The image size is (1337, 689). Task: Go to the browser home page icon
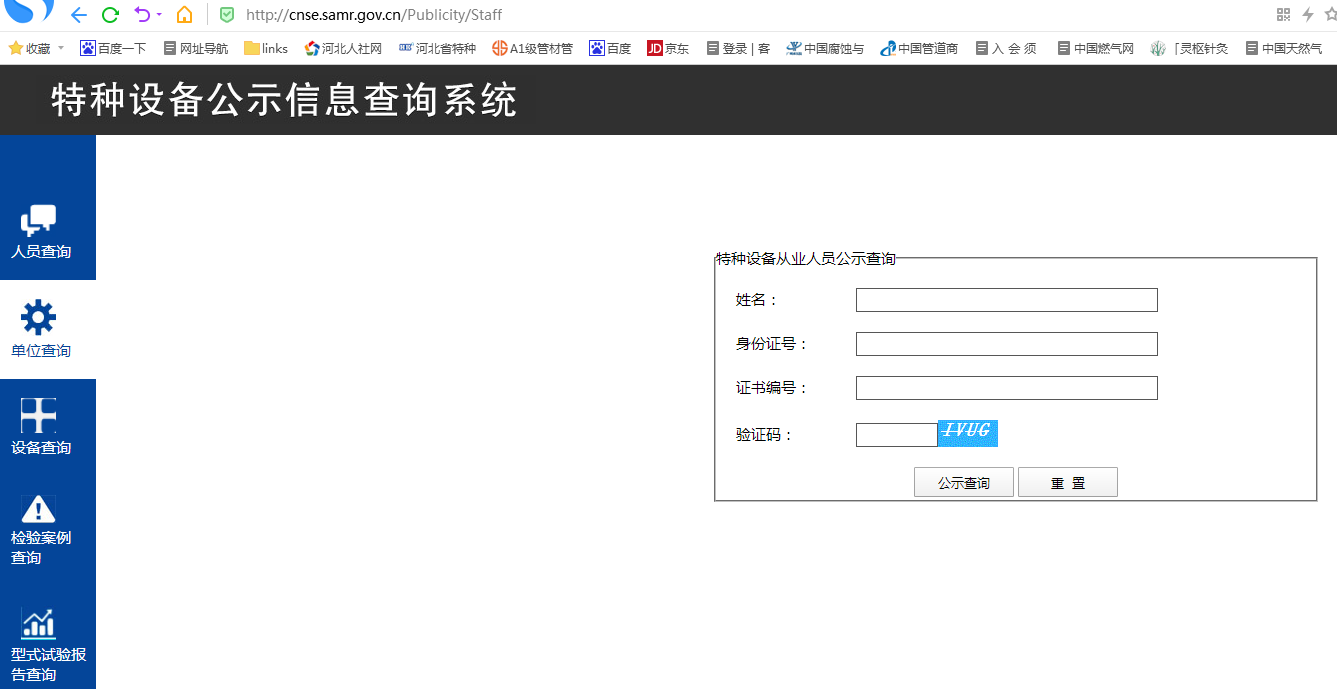pos(184,15)
